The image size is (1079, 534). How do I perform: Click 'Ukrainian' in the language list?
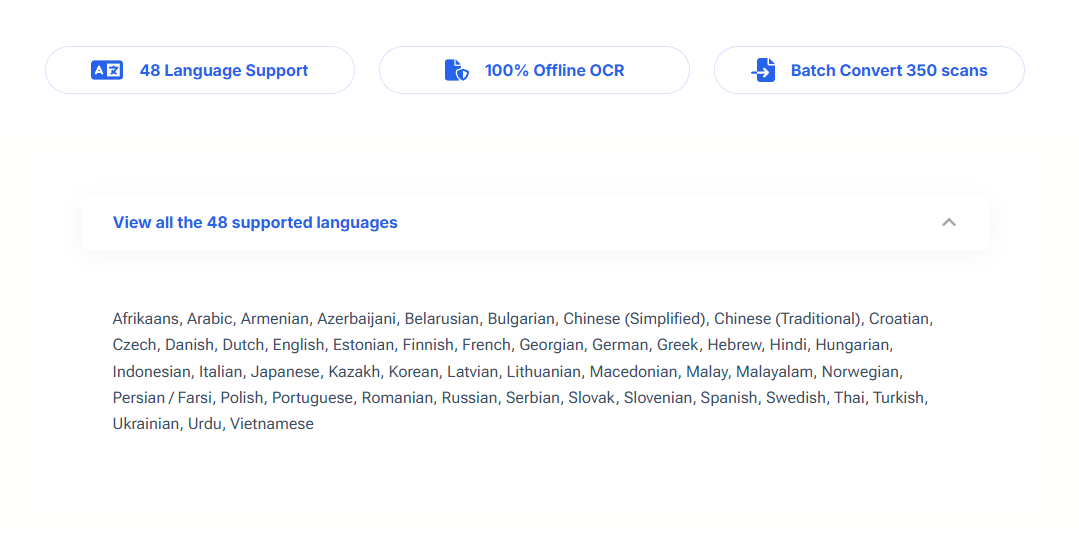pos(147,424)
